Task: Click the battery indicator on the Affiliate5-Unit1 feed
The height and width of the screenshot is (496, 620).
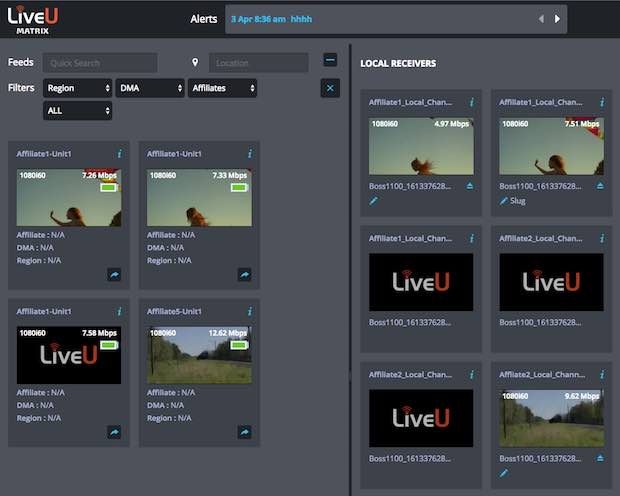Action: click(239, 345)
